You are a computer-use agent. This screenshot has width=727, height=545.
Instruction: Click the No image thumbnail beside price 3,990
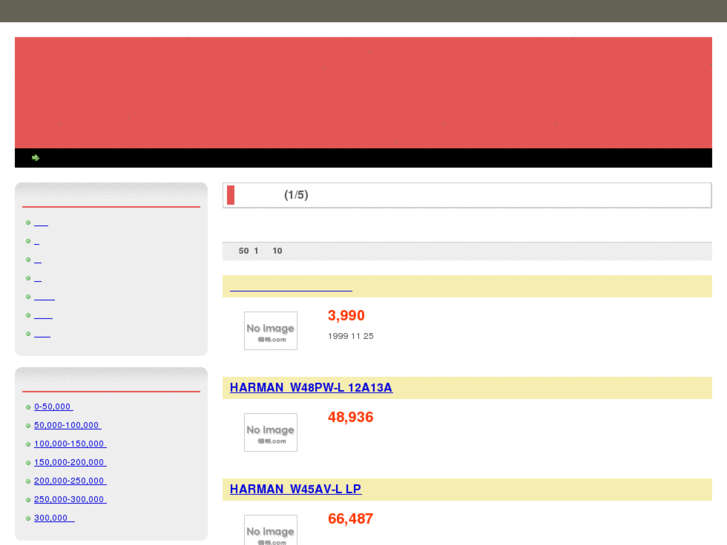271,331
